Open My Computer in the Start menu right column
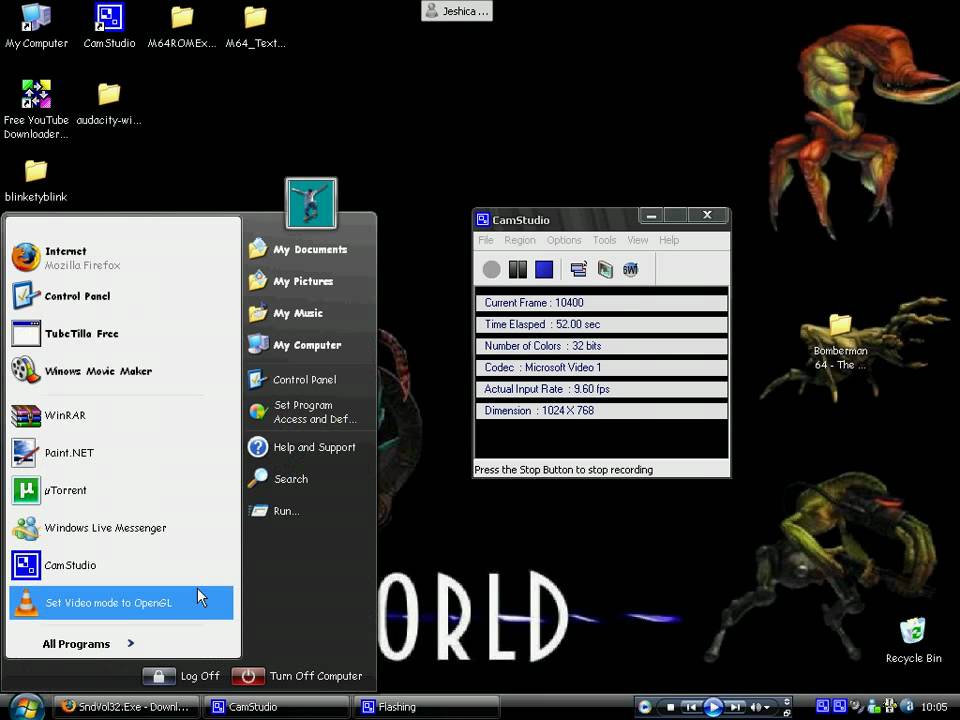 (309, 345)
